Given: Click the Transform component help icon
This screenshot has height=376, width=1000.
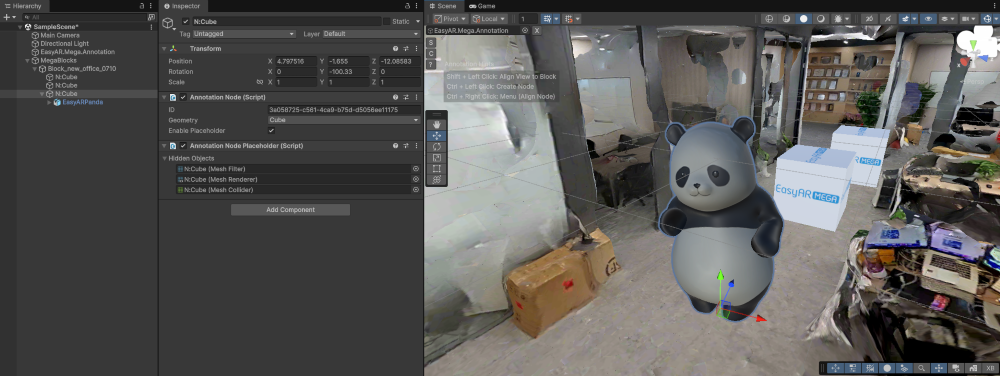Looking at the screenshot, I should point(395,48).
